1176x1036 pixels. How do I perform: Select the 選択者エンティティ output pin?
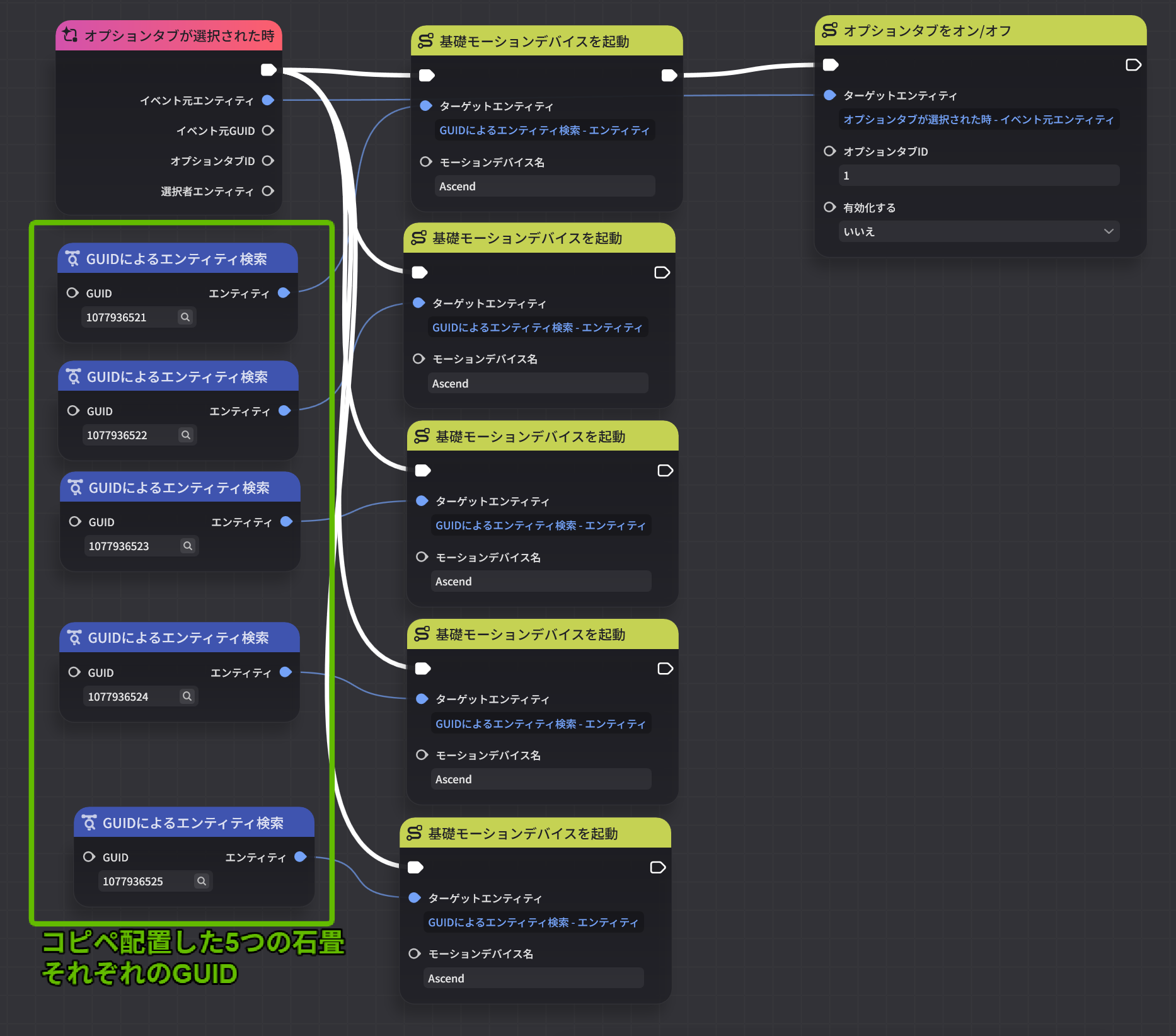tap(268, 191)
